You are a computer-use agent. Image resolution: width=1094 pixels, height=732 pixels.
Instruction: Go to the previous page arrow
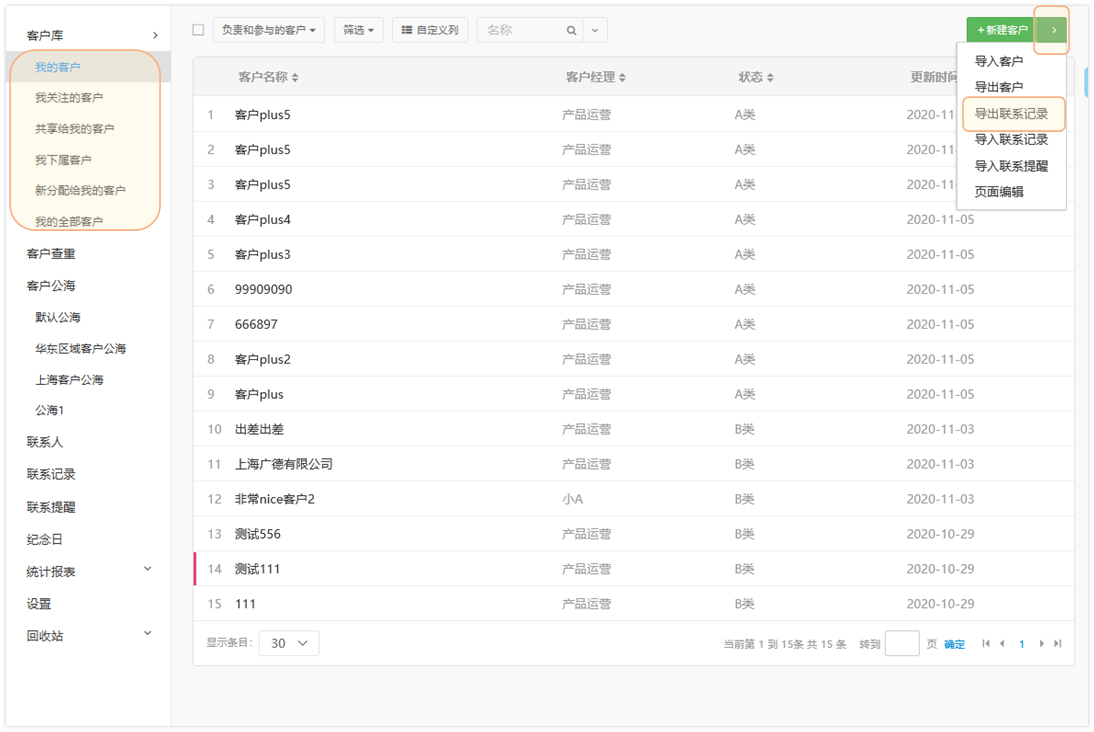1003,644
